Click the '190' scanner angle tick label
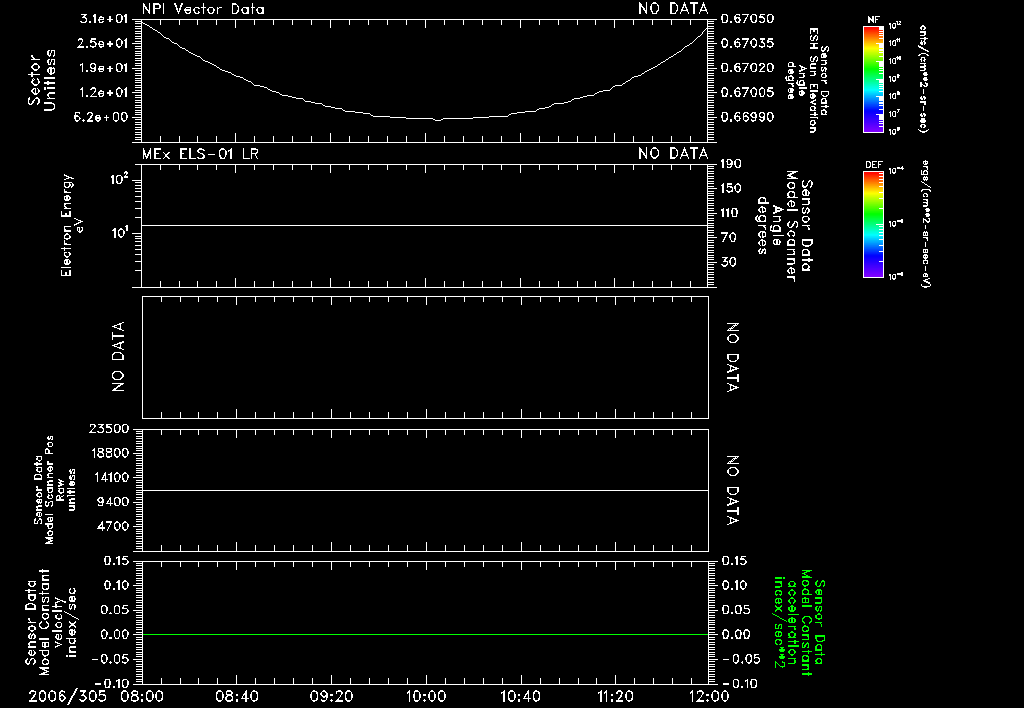Image resolution: width=1024 pixels, height=708 pixels. pos(731,164)
